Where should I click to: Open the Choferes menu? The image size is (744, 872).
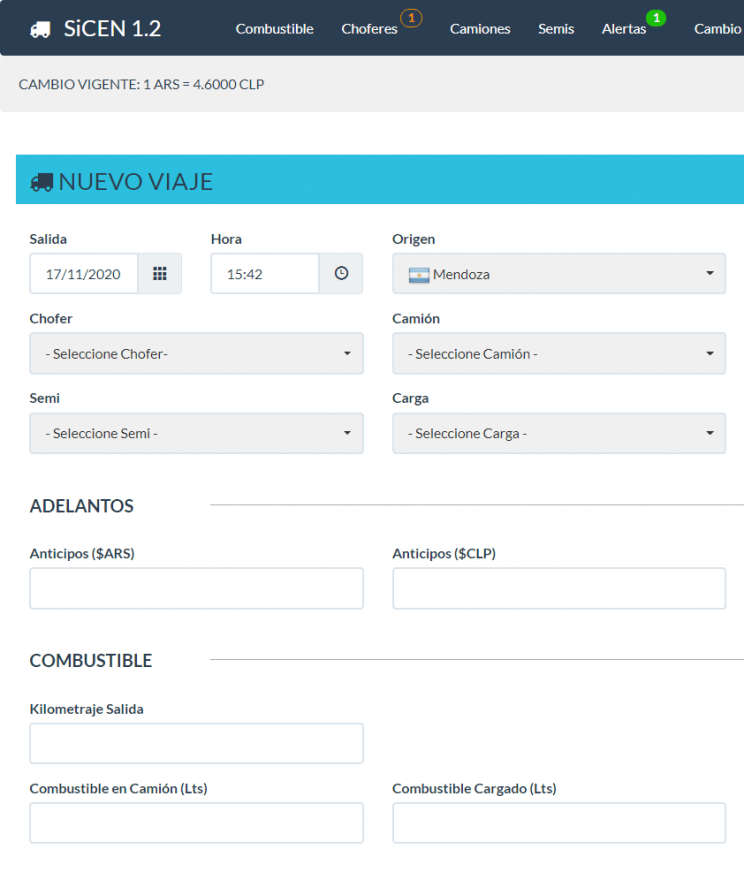coord(369,29)
